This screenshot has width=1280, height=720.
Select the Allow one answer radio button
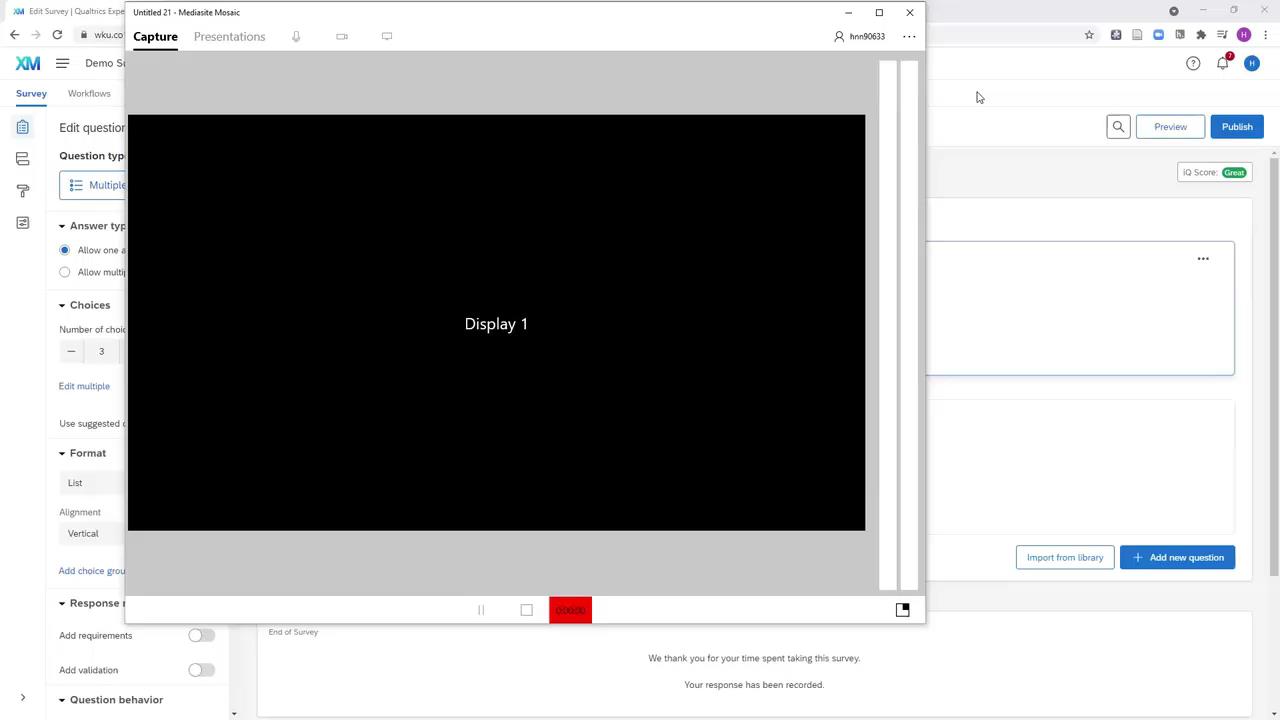pyautogui.click(x=65, y=250)
